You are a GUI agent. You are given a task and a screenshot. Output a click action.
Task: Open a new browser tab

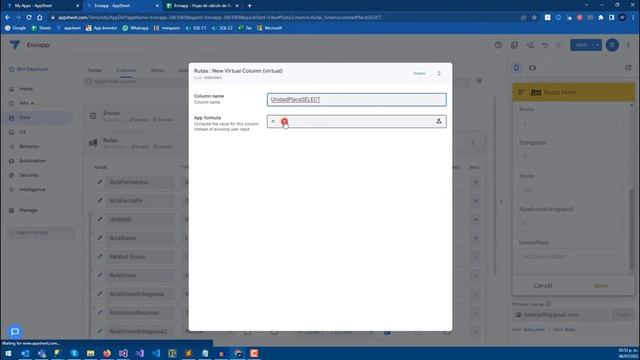[249, 6]
